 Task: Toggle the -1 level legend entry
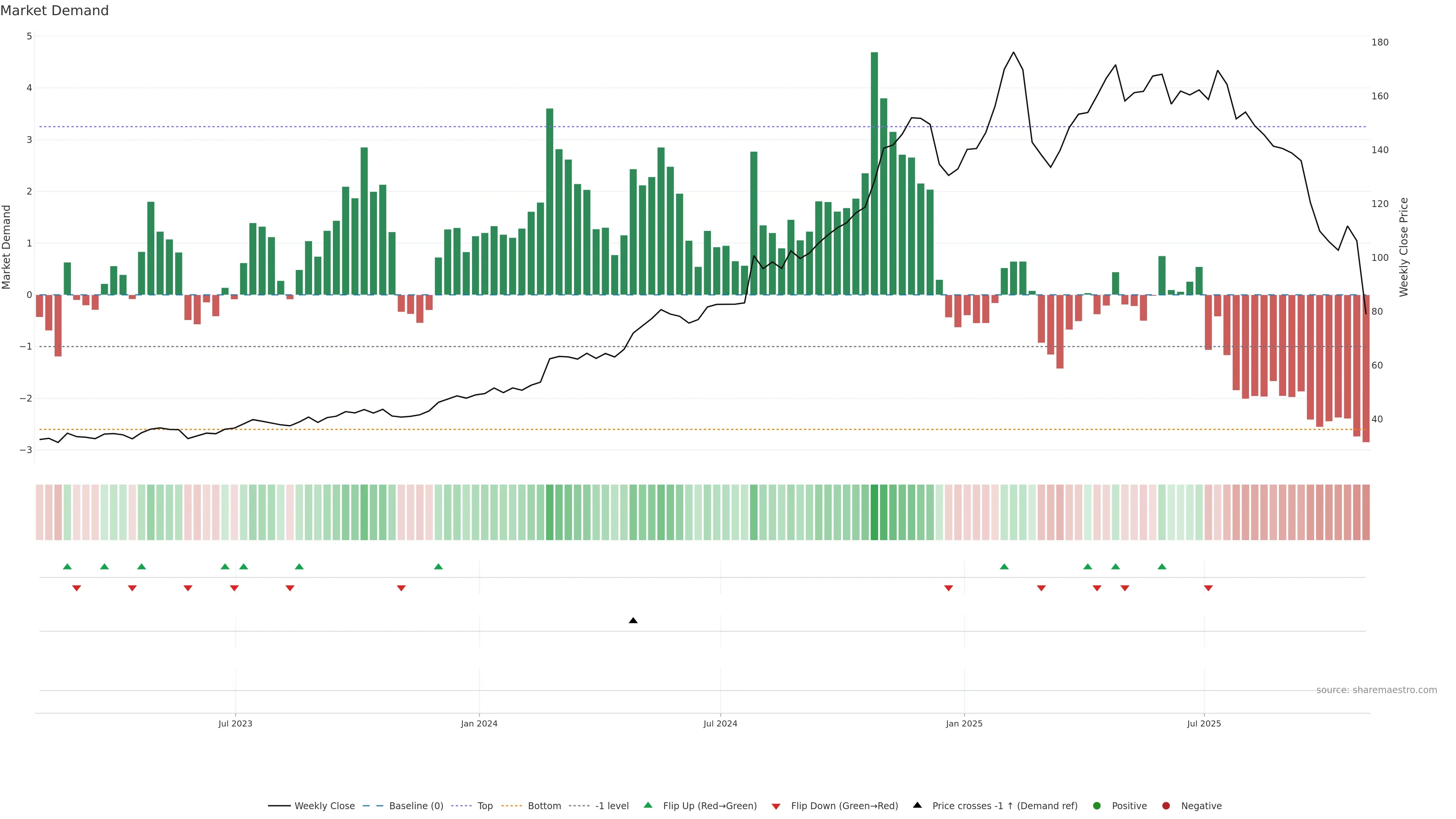pos(612,806)
